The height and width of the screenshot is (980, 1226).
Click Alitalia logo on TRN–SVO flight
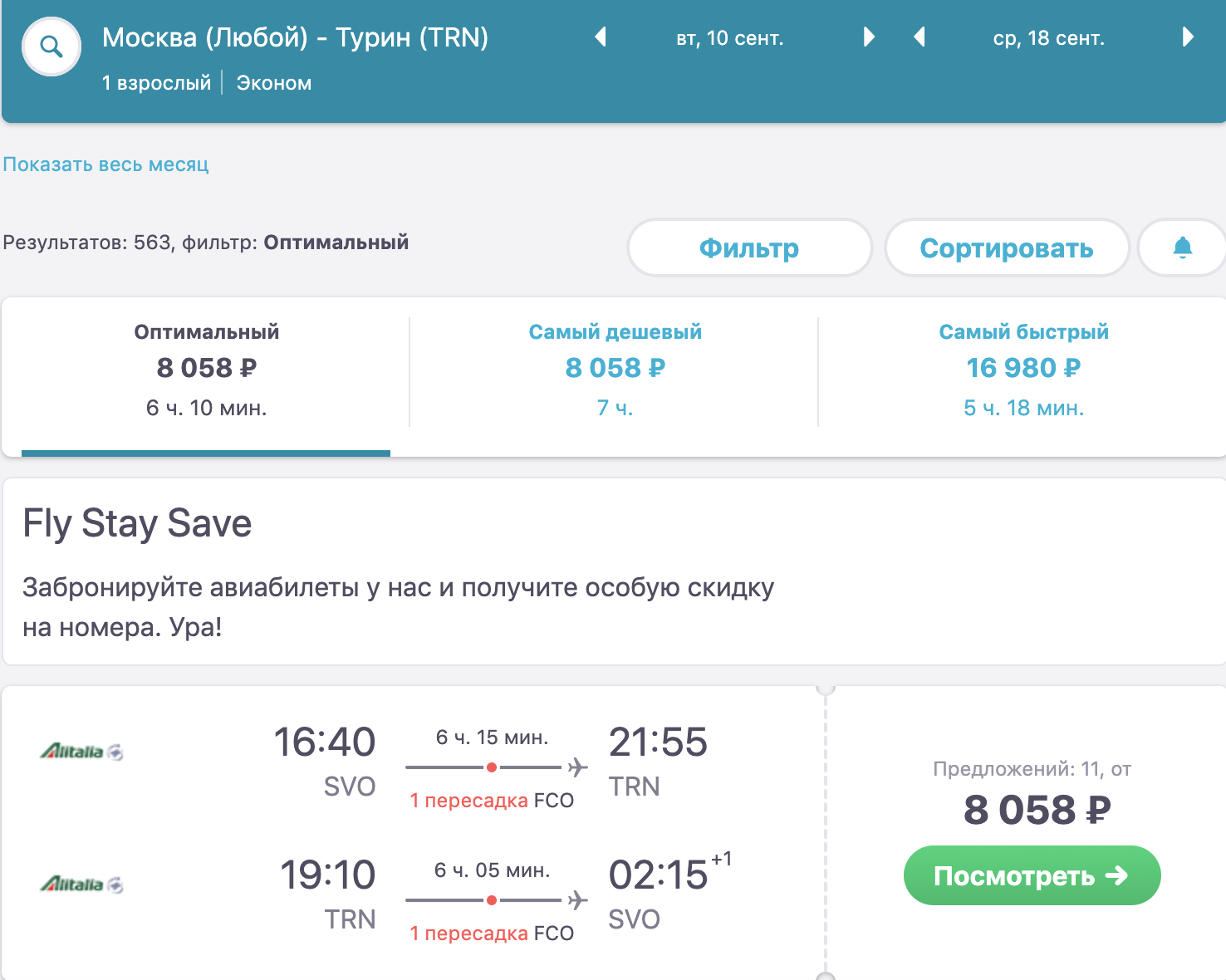coord(82,884)
